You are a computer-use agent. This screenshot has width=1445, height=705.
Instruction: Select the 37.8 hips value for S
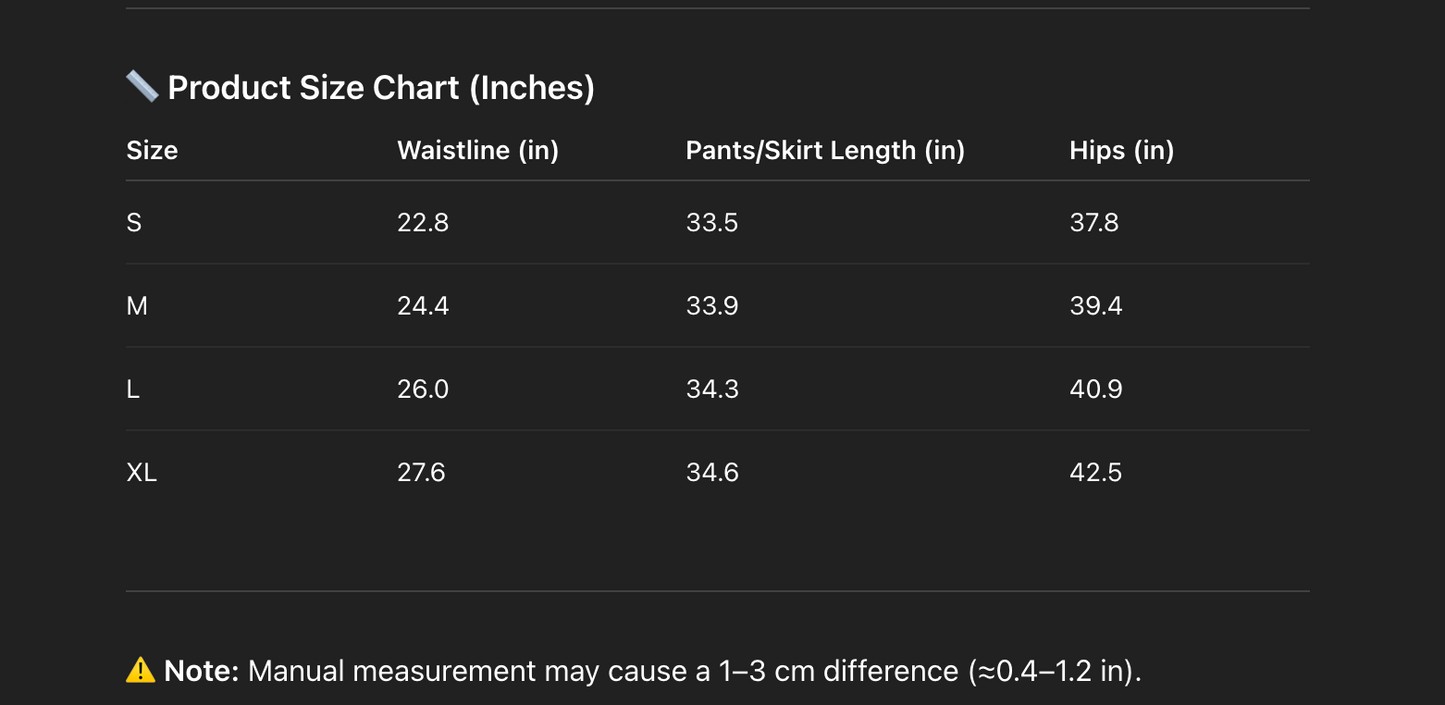1094,222
